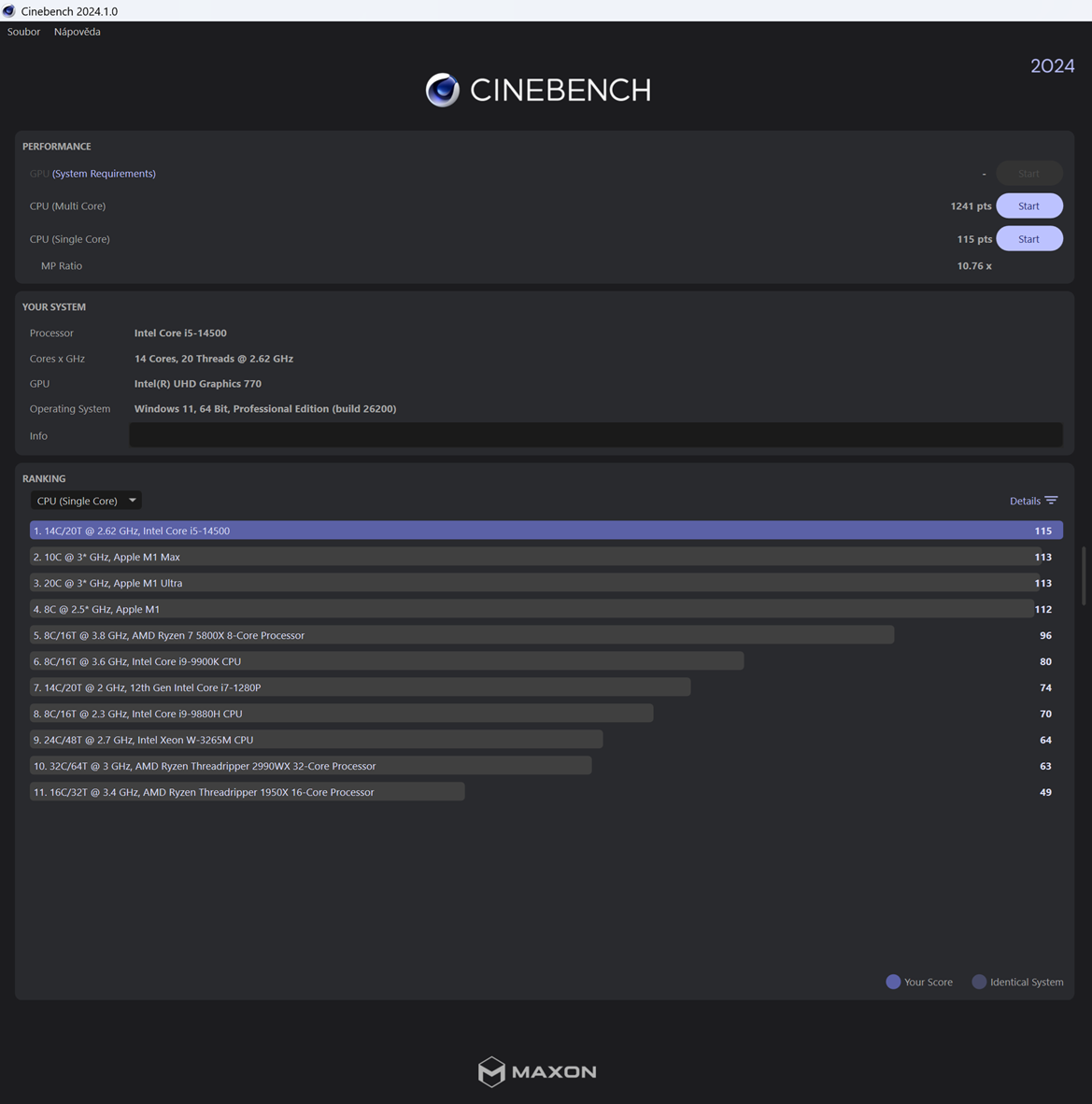Select the Threadripper 2990WX ranking row
Image resolution: width=1092 pixels, height=1104 pixels.
point(546,765)
